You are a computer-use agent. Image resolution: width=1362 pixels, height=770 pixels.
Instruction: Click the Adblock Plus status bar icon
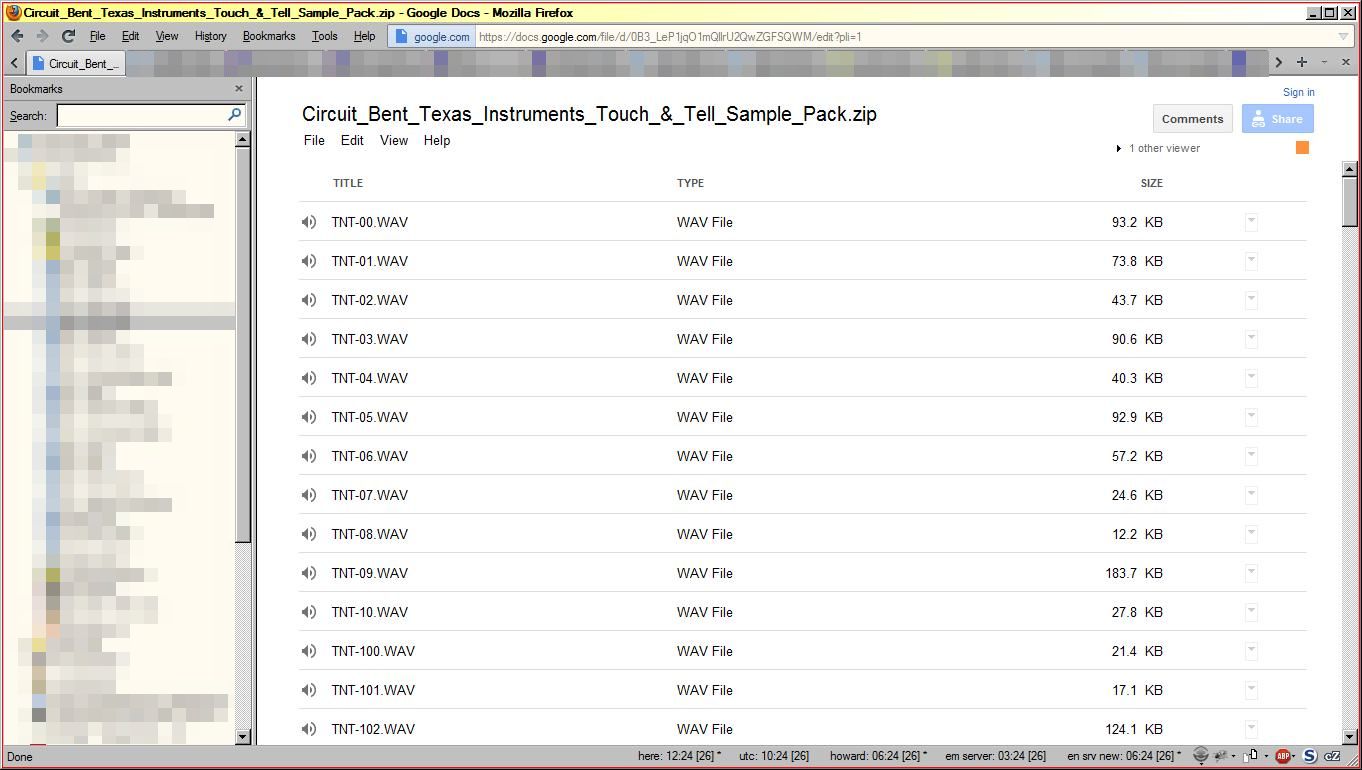click(x=1283, y=756)
